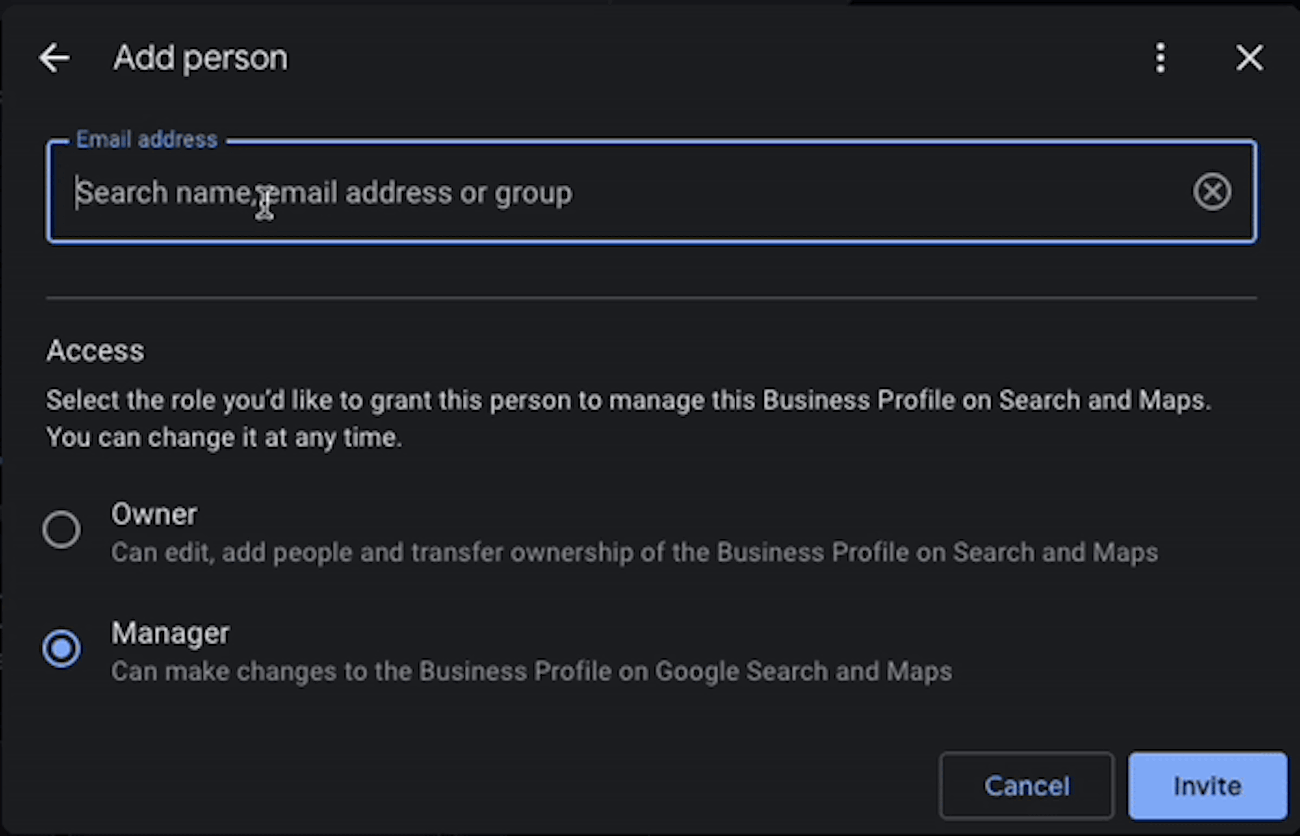Click 'You can change it at any time' text
The height and width of the screenshot is (836, 1300).
pos(224,438)
